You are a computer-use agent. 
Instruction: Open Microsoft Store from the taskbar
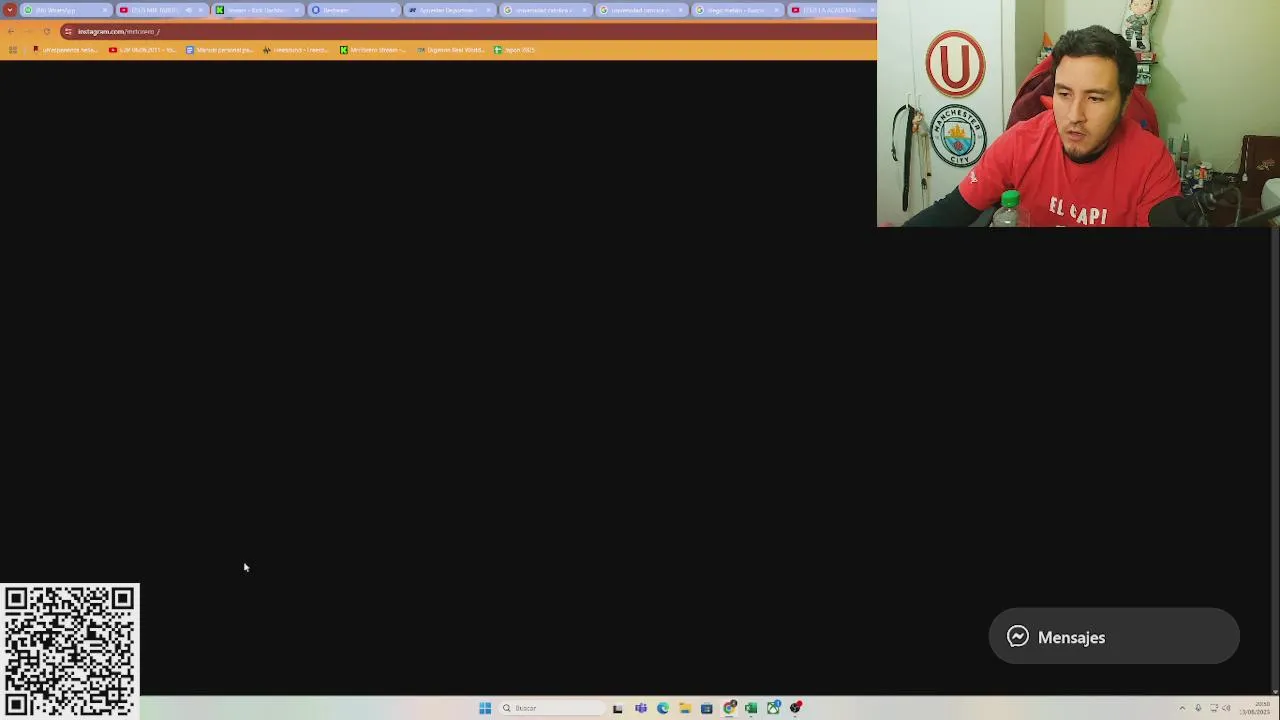tap(707, 708)
